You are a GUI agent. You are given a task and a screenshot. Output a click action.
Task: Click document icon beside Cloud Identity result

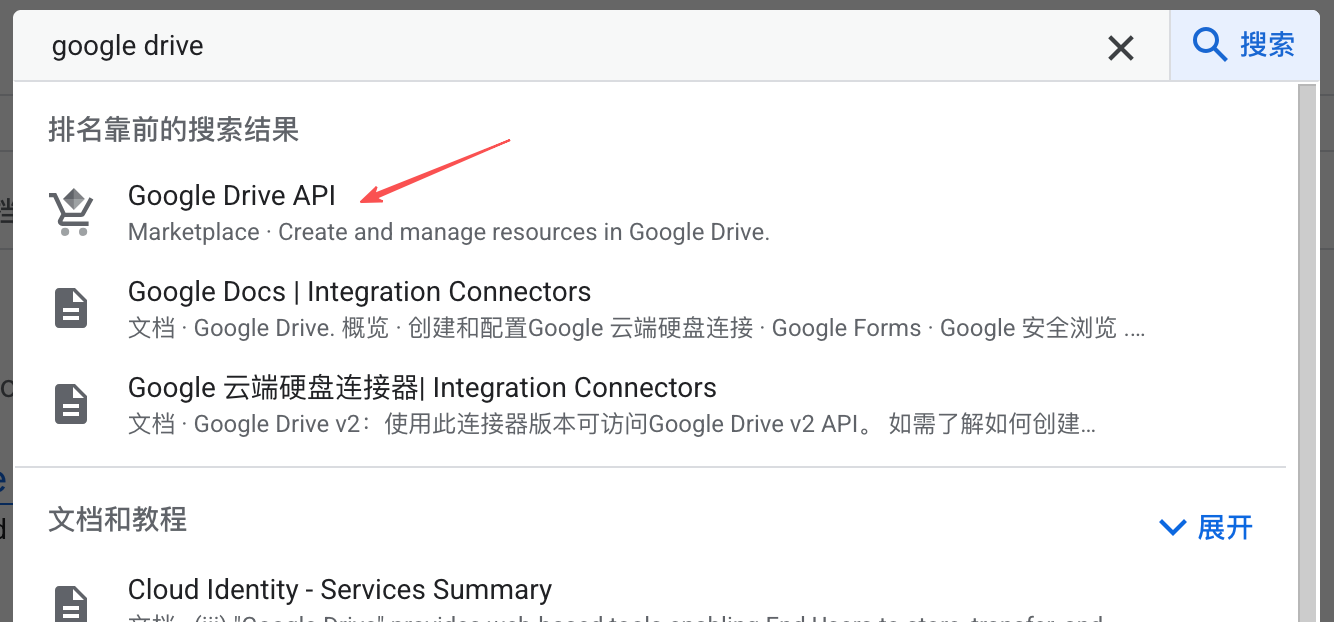tap(71, 603)
